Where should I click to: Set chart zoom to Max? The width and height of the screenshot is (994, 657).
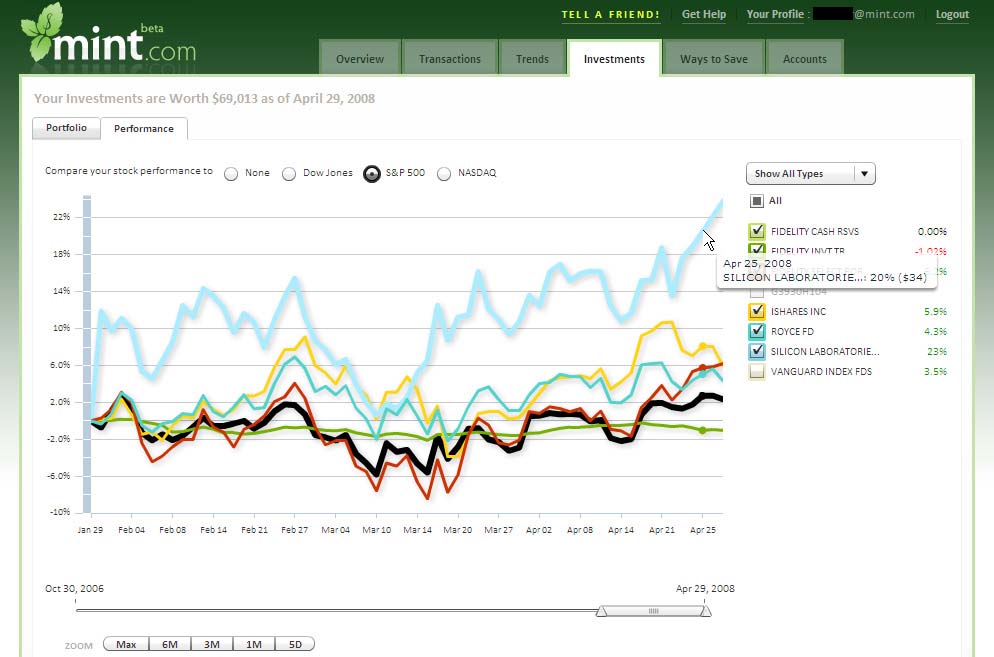pos(124,644)
